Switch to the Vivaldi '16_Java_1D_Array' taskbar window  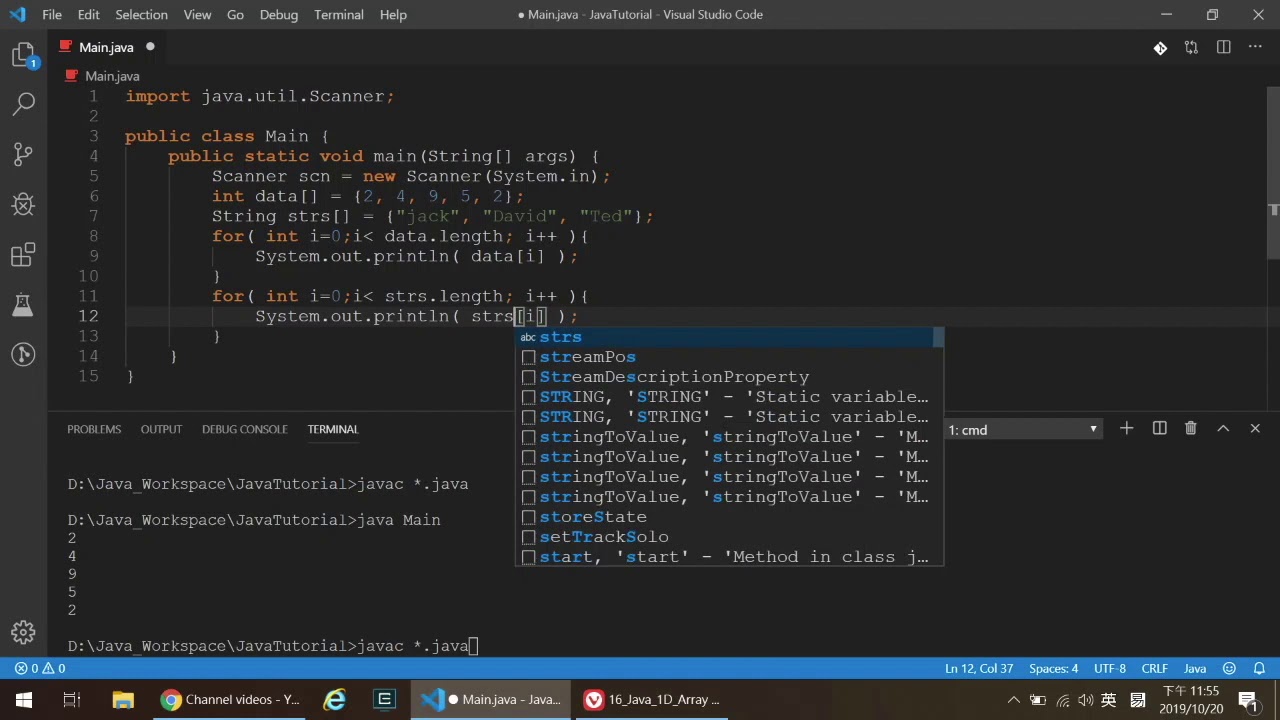pos(653,700)
